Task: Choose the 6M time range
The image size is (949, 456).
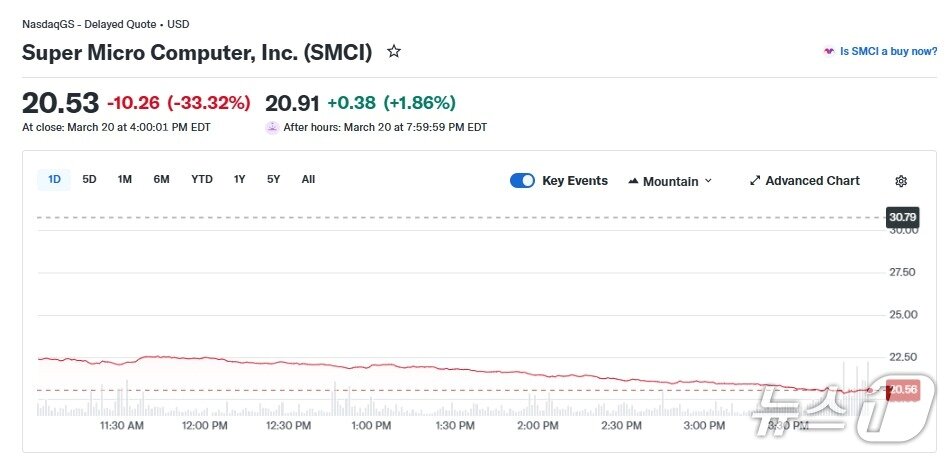Action: coord(161,180)
